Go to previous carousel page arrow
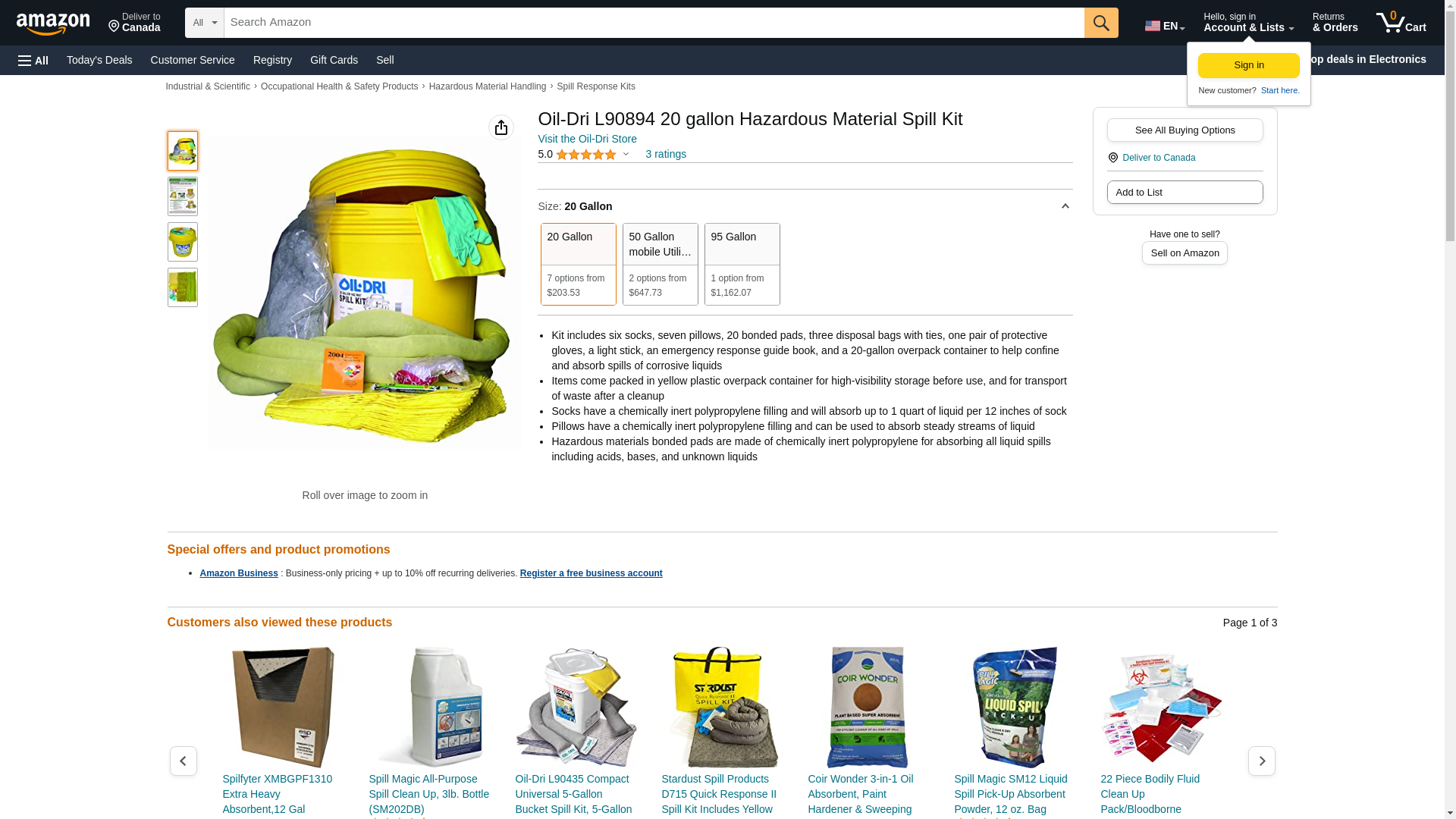Viewport: 1456px width, 819px height. [184, 761]
